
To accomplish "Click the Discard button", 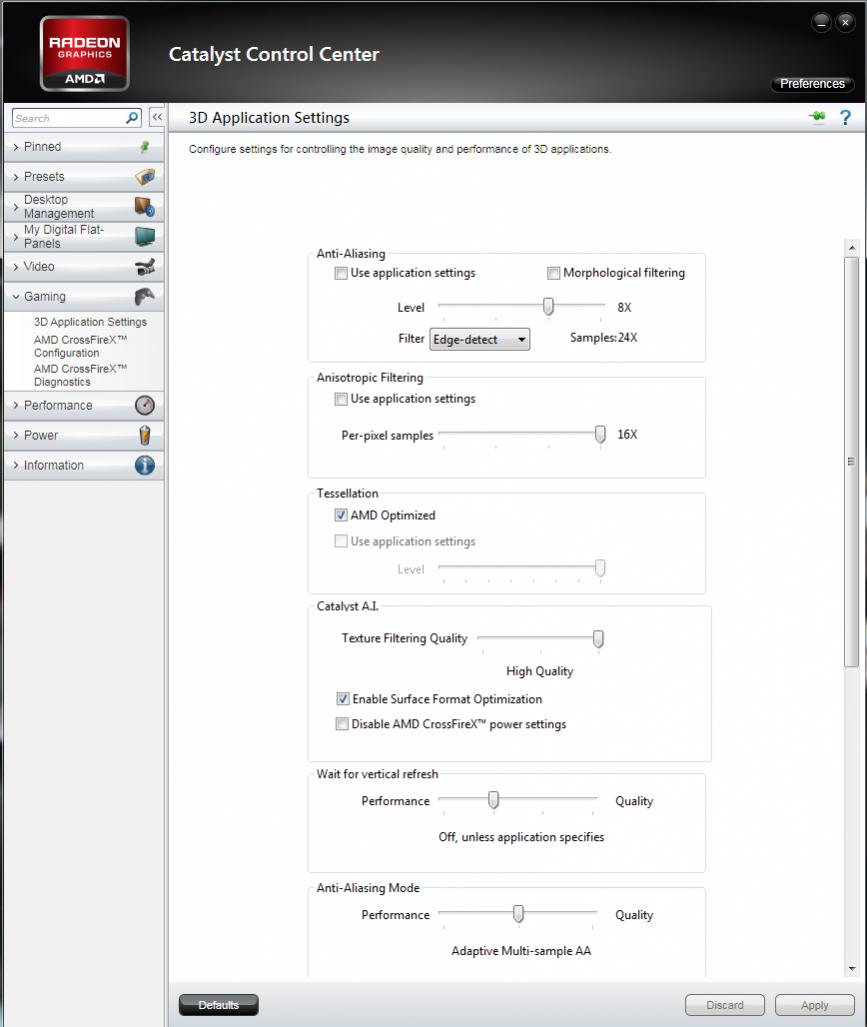I will tap(725, 1005).
